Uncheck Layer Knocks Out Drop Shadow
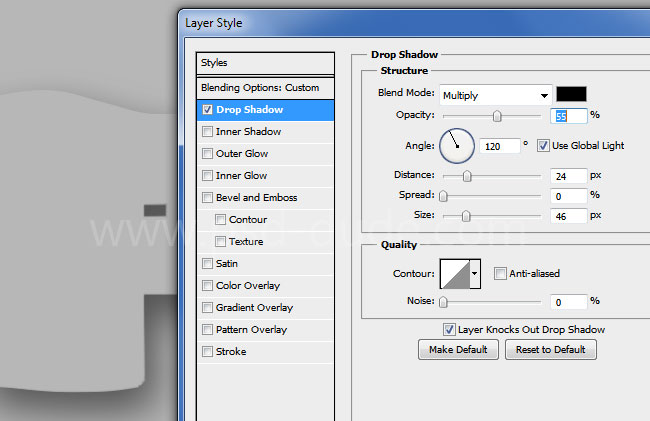The image size is (650, 421). pyautogui.click(x=449, y=329)
